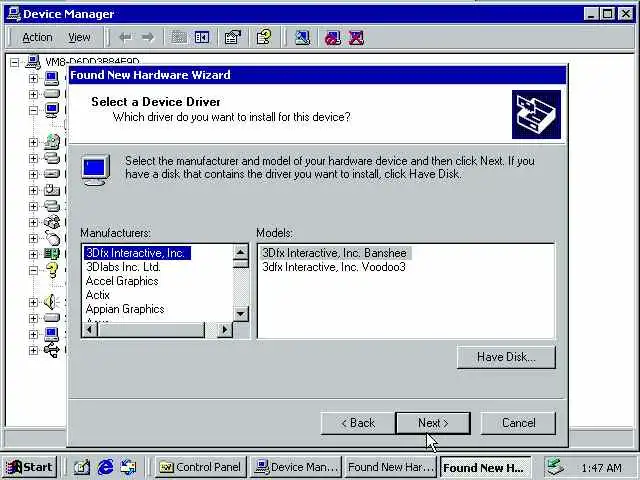Screen dimensions: 640x480
Task: Expand the green network adapter node
Action: [x=33, y=254]
